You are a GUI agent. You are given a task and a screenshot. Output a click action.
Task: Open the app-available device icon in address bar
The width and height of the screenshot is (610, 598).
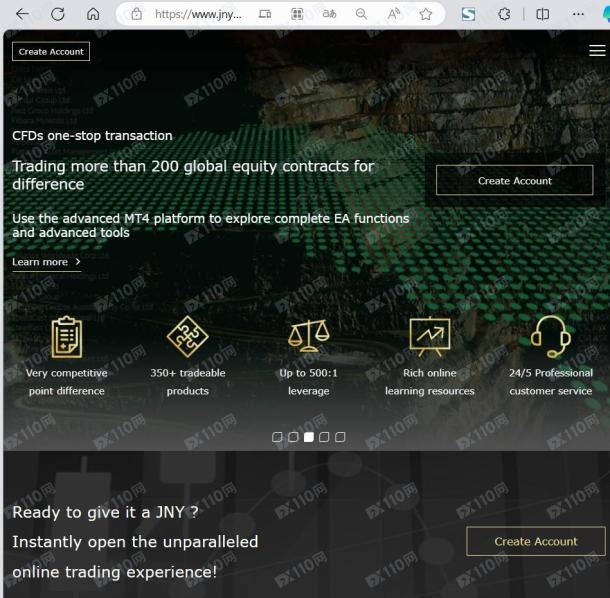click(265, 14)
